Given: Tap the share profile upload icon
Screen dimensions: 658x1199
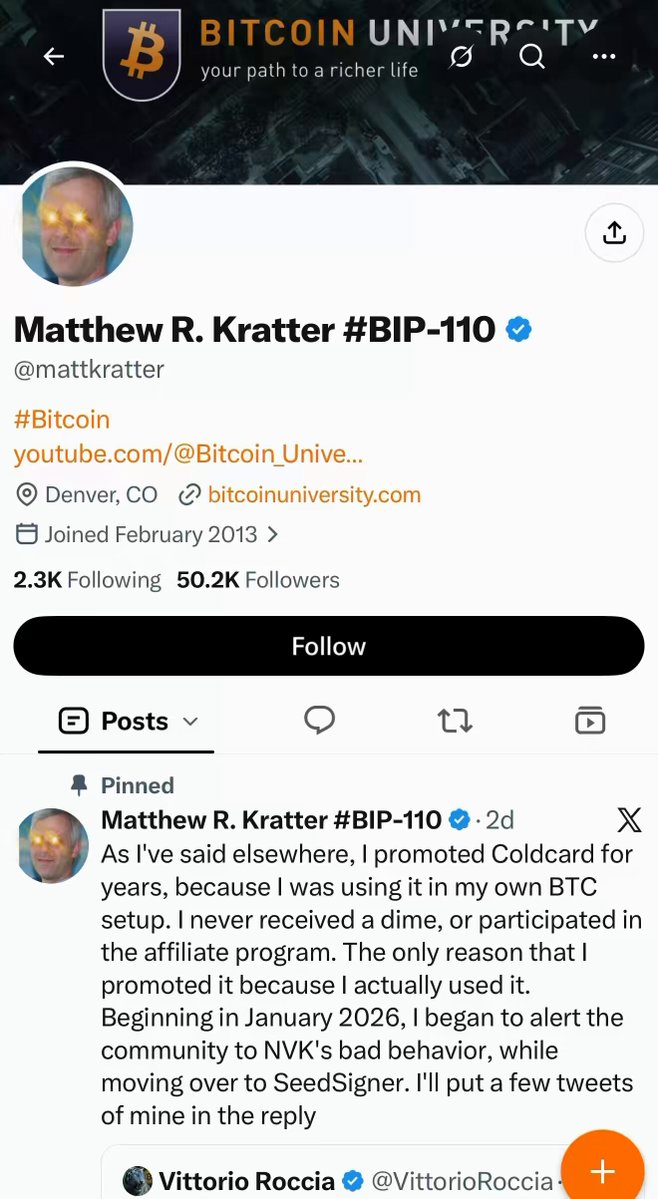Looking at the screenshot, I should point(614,232).
